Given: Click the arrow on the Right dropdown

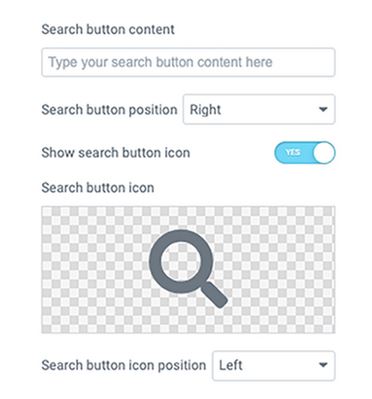Looking at the screenshot, I should (x=323, y=109).
